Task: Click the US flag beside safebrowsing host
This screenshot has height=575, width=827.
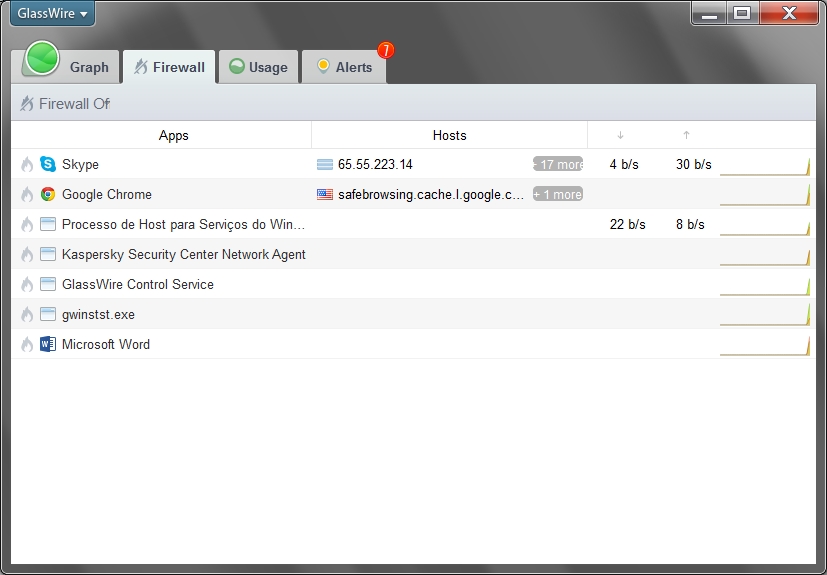Action: [x=325, y=195]
